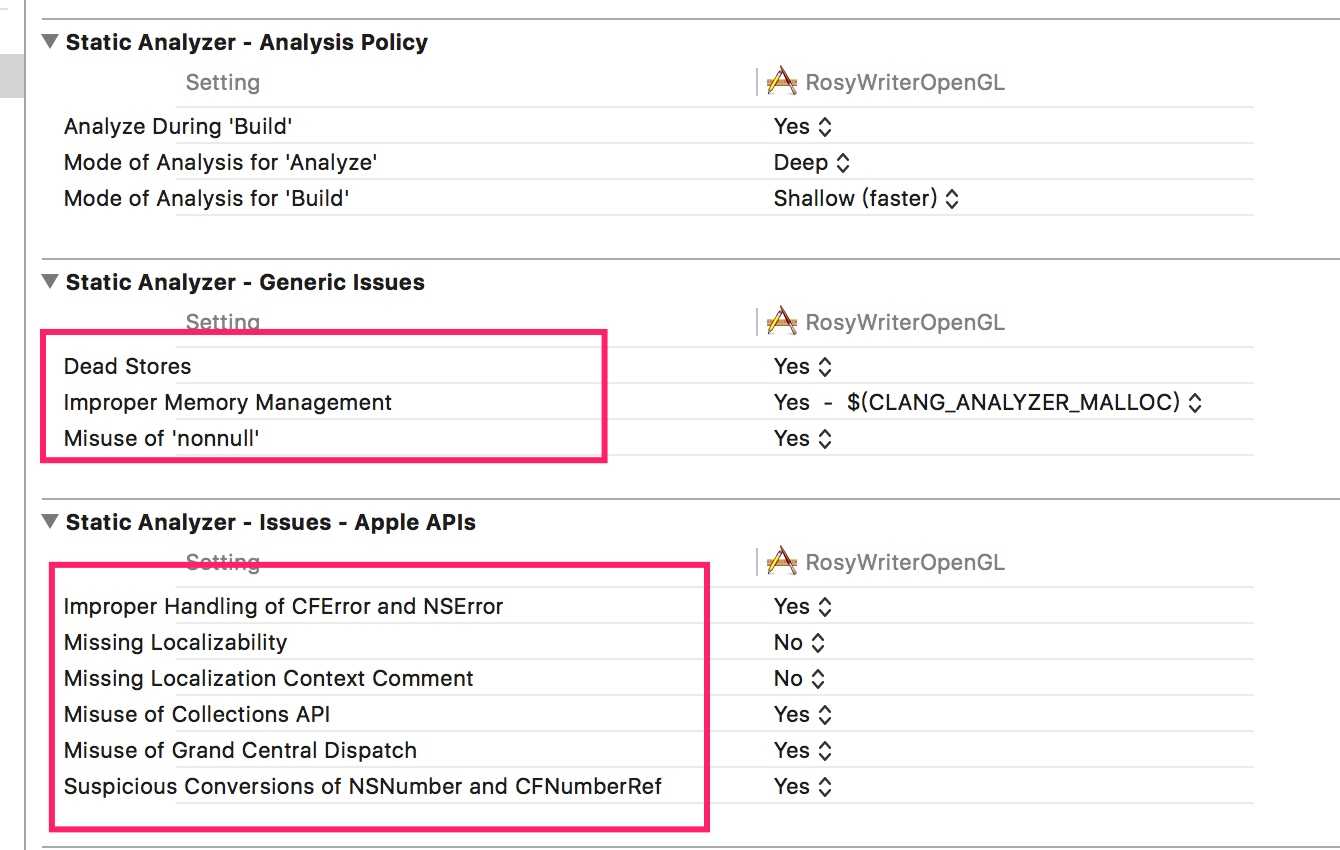Click the Static Analyzer - Issues - Apple APIs heading

[270, 522]
